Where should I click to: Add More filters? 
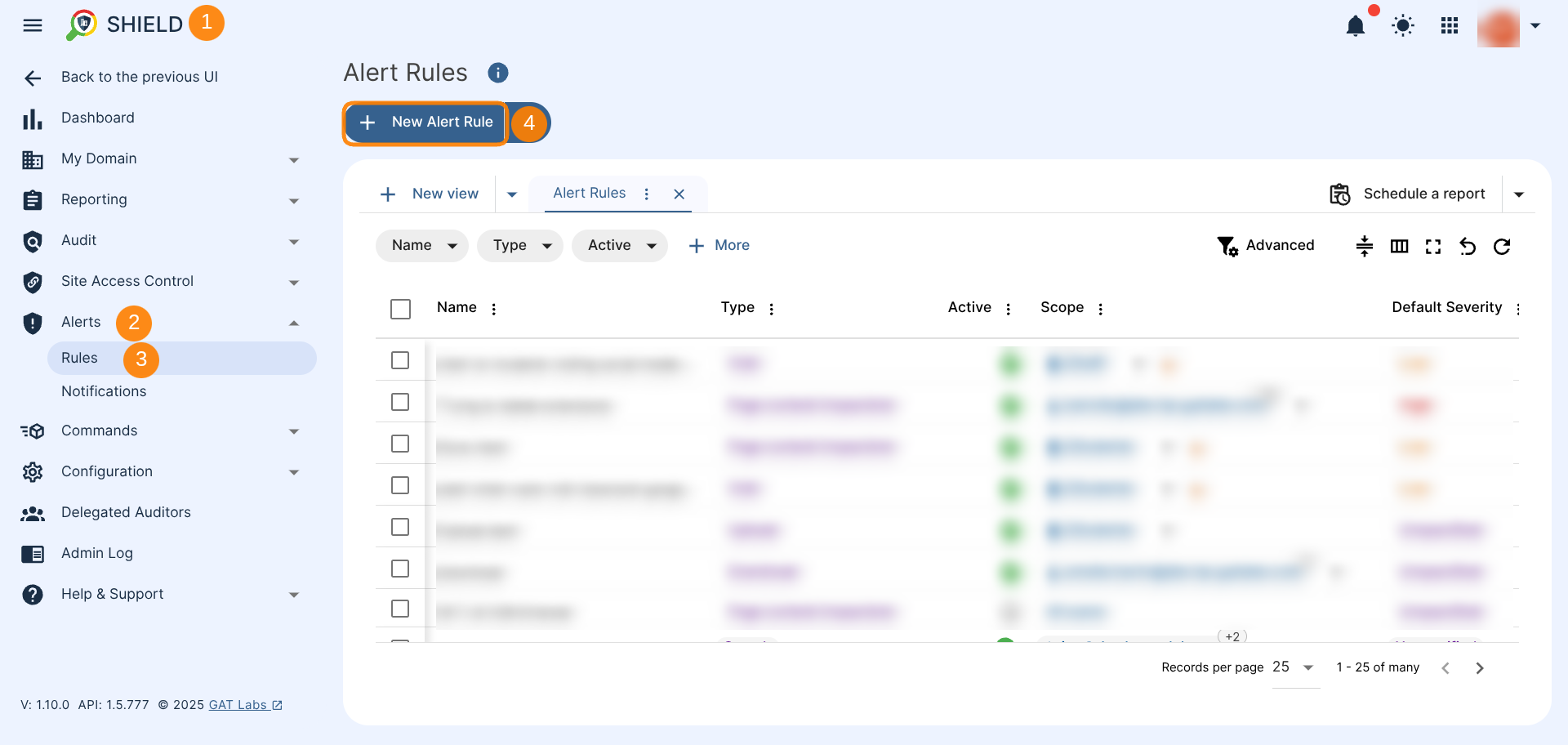pyautogui.click(x=719, y=245)
